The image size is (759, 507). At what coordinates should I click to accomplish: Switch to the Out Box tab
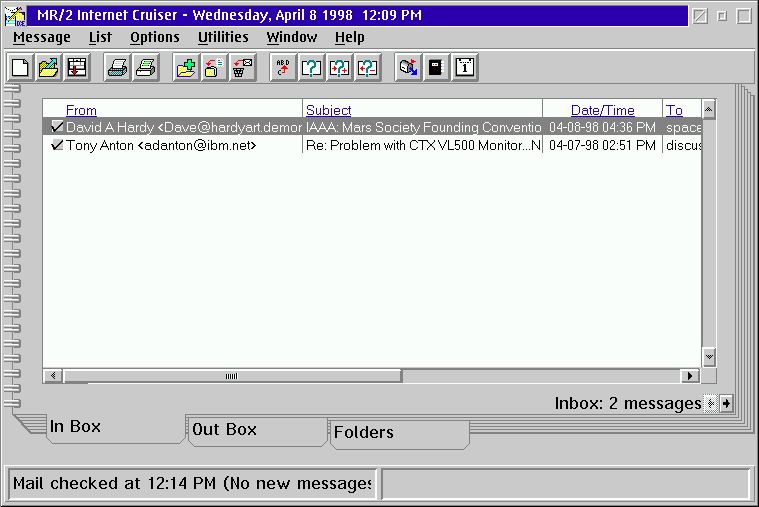[x=258, y=430]
